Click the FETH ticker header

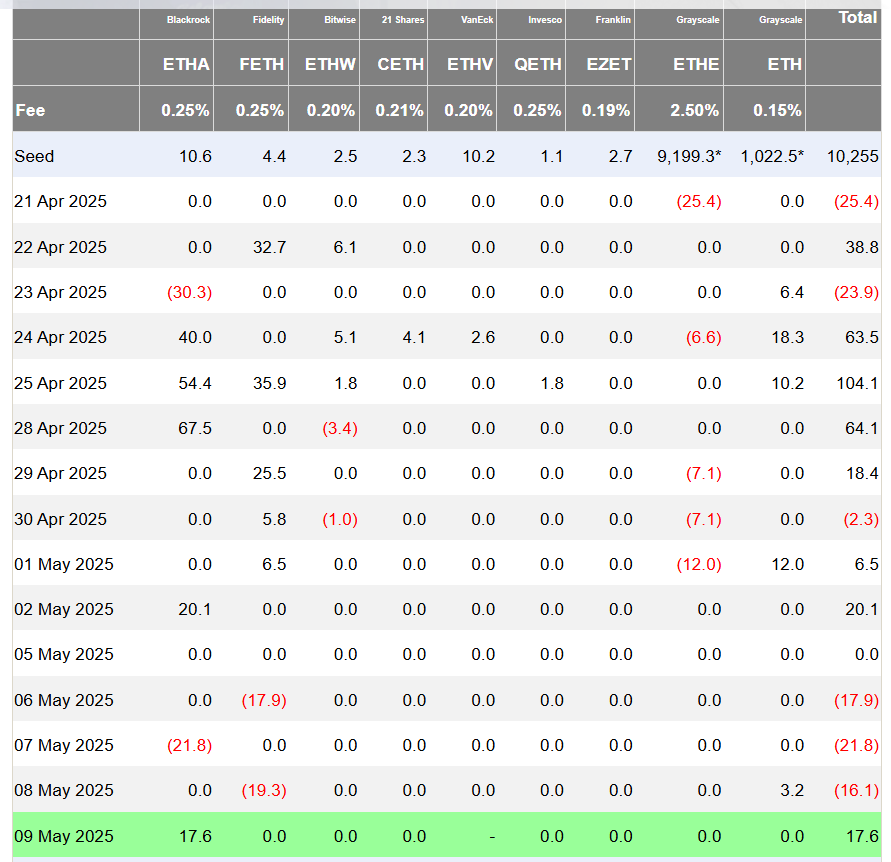tap(261, 64)
